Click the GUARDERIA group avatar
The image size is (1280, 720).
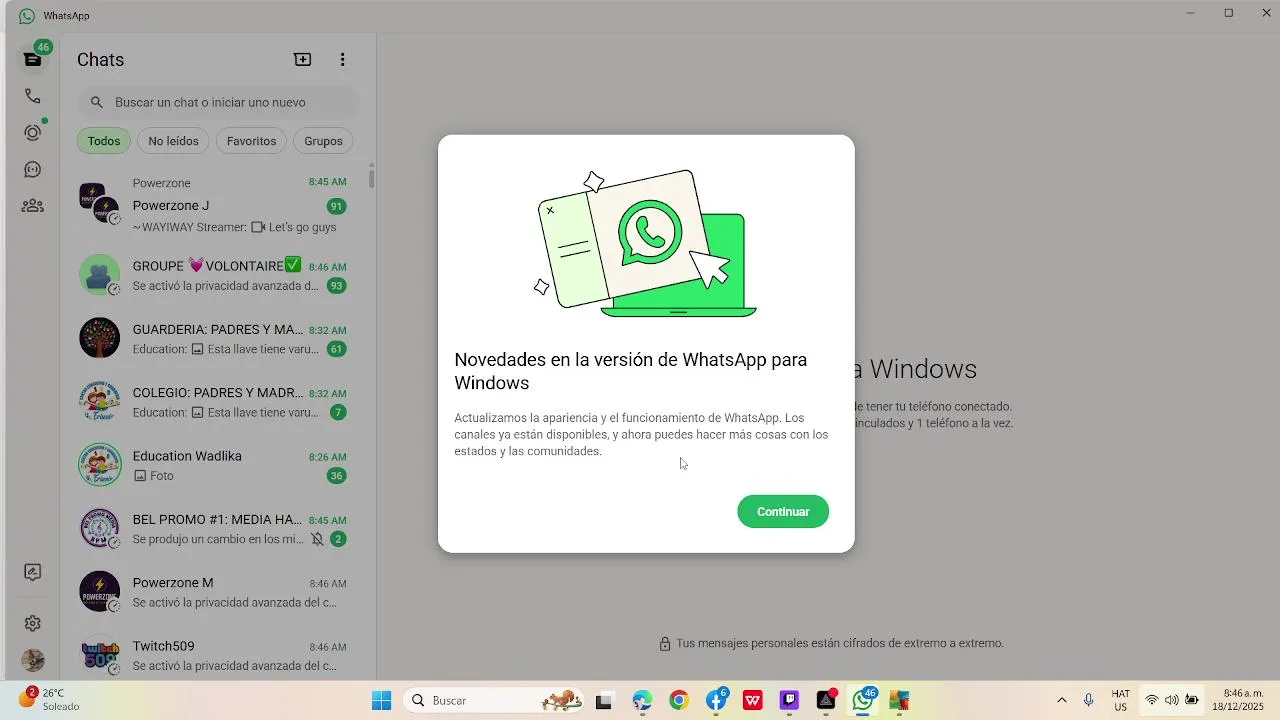(x=100, y=339)
